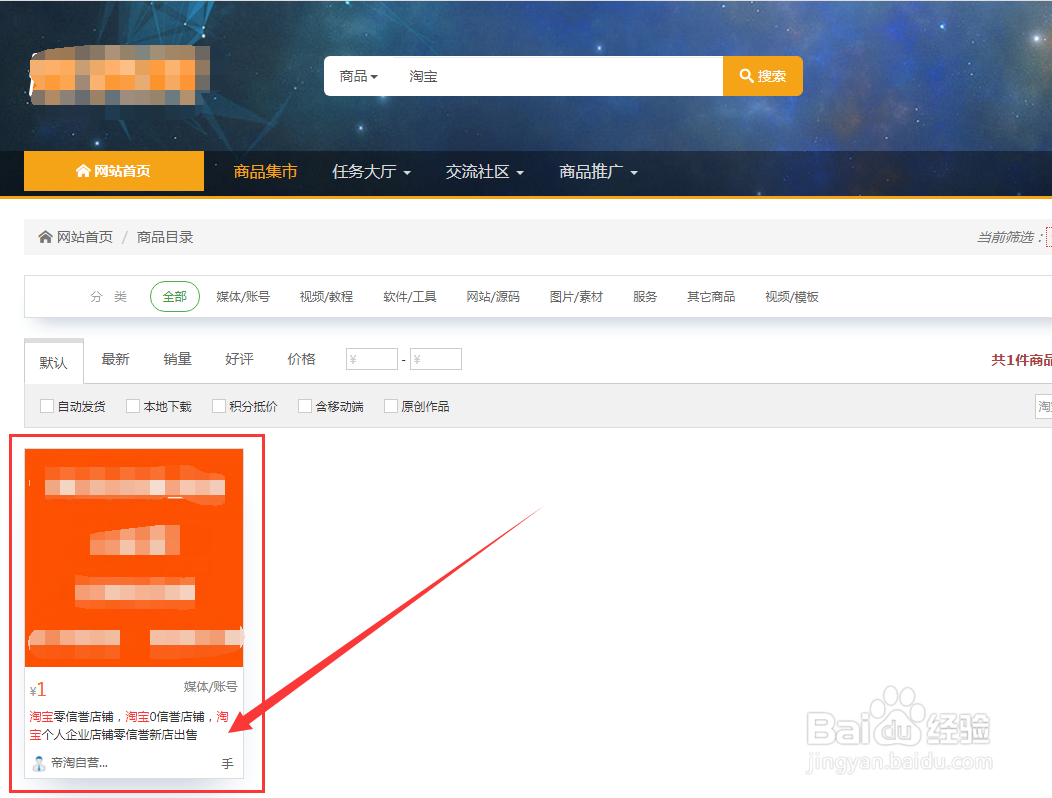This screenshot has height=798, width=1052.
Task: Sort by 销量 tab
Action: pyautogui.click(x=177, y=359)
